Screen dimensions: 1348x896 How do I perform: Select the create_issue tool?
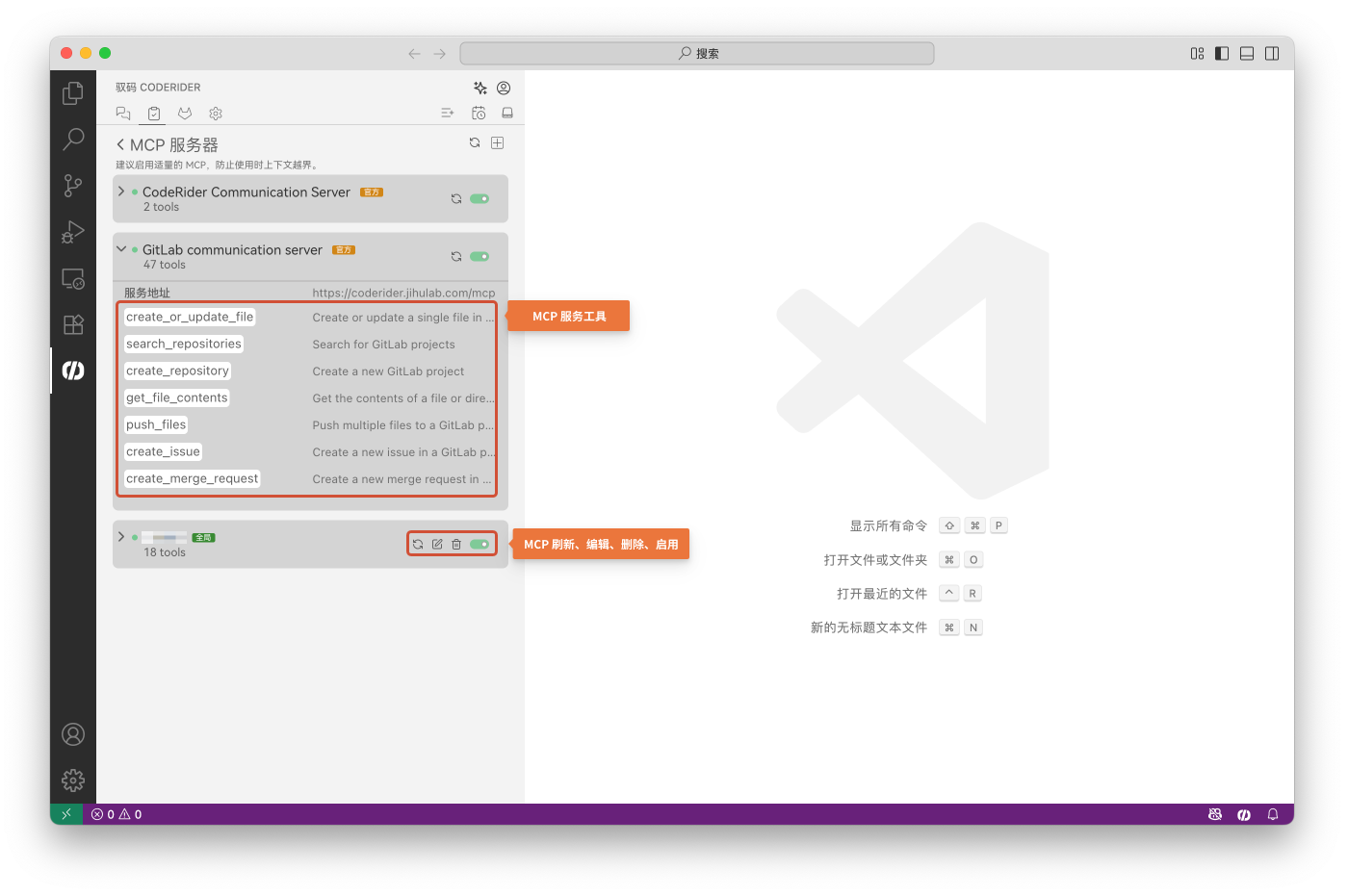pyautogui.click(x=163, y=451)
